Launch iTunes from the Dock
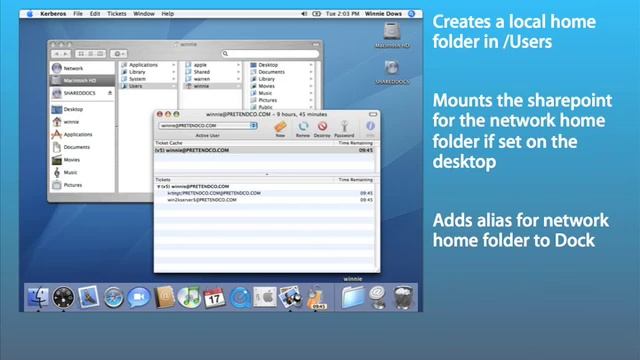The width and height of the screenshot is (640, 360). click(189, 297)
